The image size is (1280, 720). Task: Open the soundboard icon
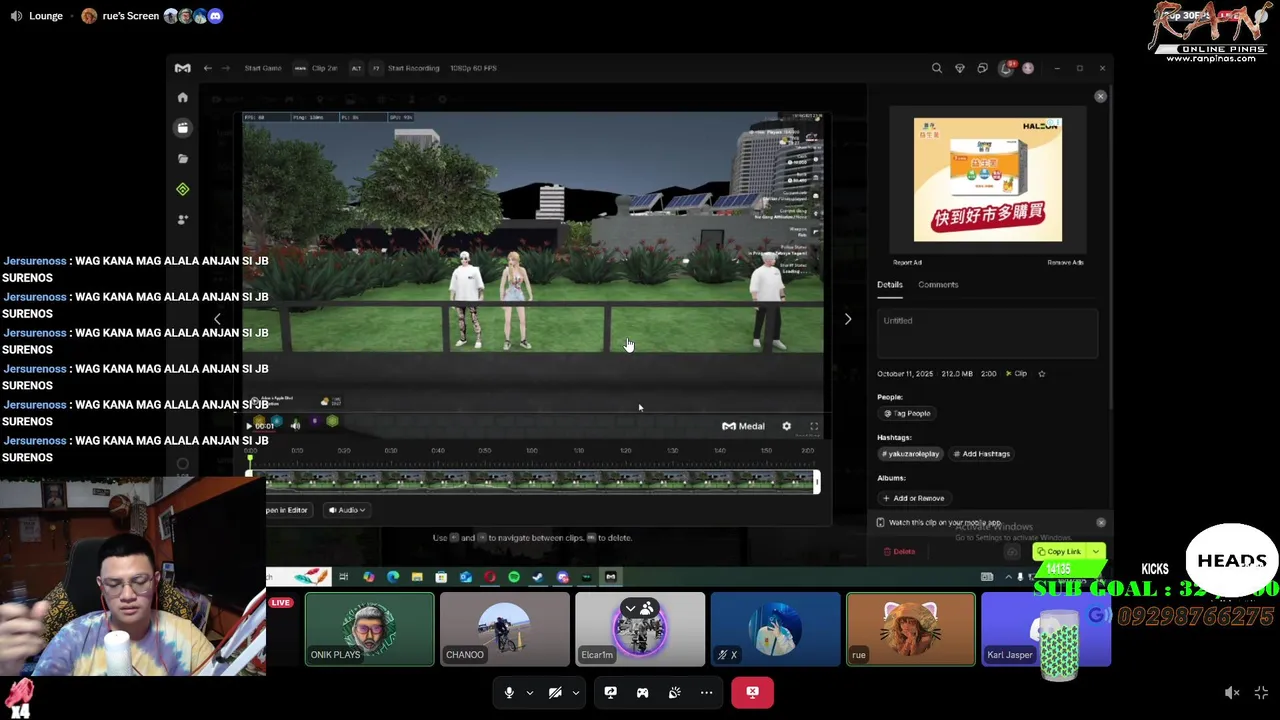pos(675,692)
